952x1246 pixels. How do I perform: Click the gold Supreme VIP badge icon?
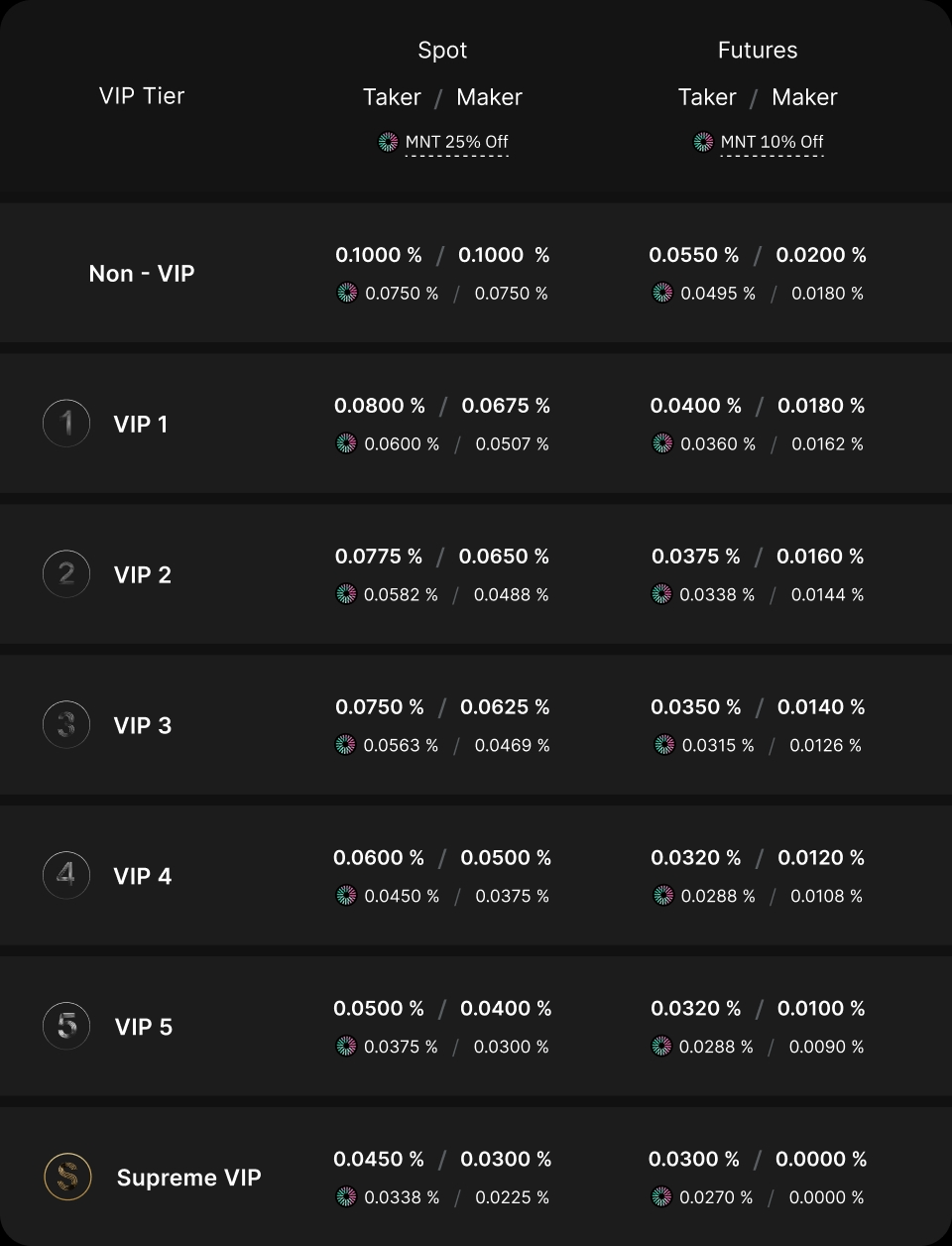point(67,1178)
